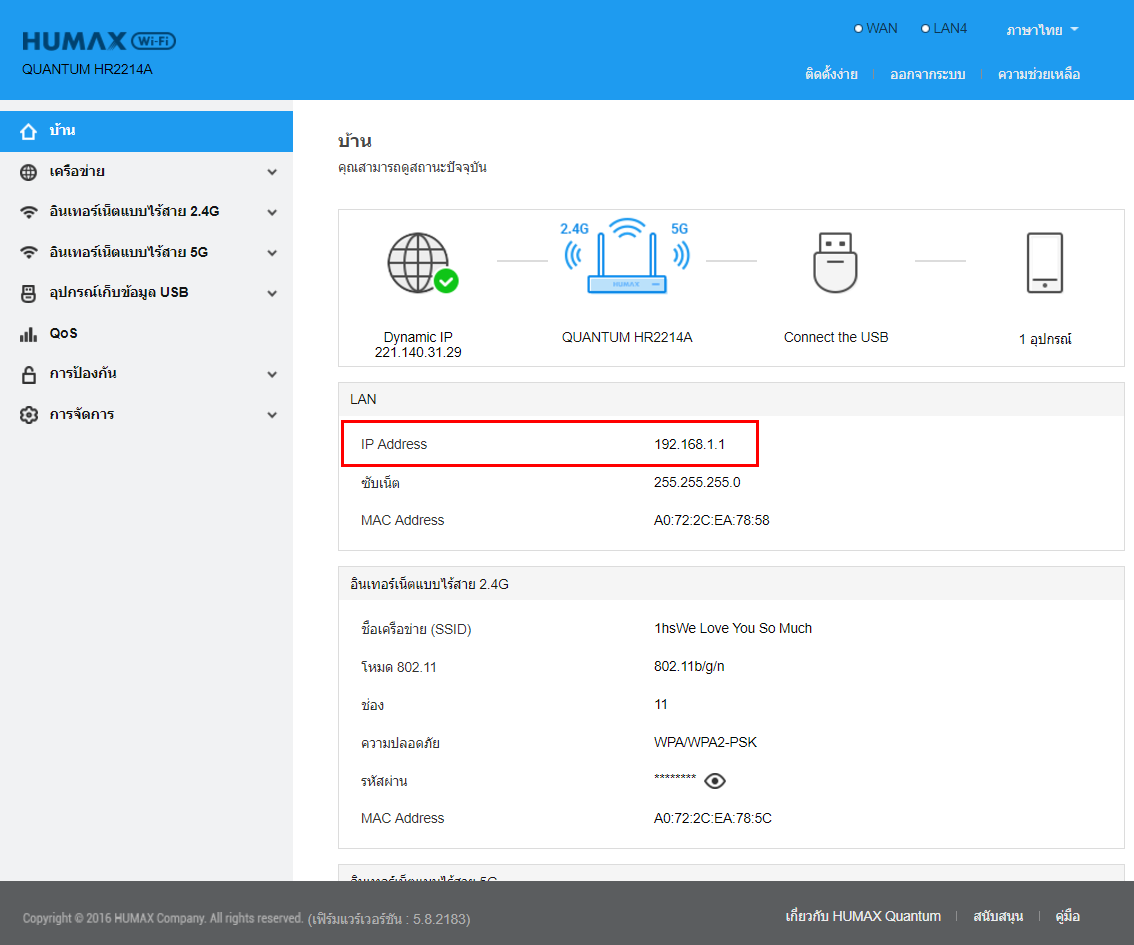1134x945 pixels.
Task: Click the LAN4 status indicator dot
Action: tap(925, 29)
